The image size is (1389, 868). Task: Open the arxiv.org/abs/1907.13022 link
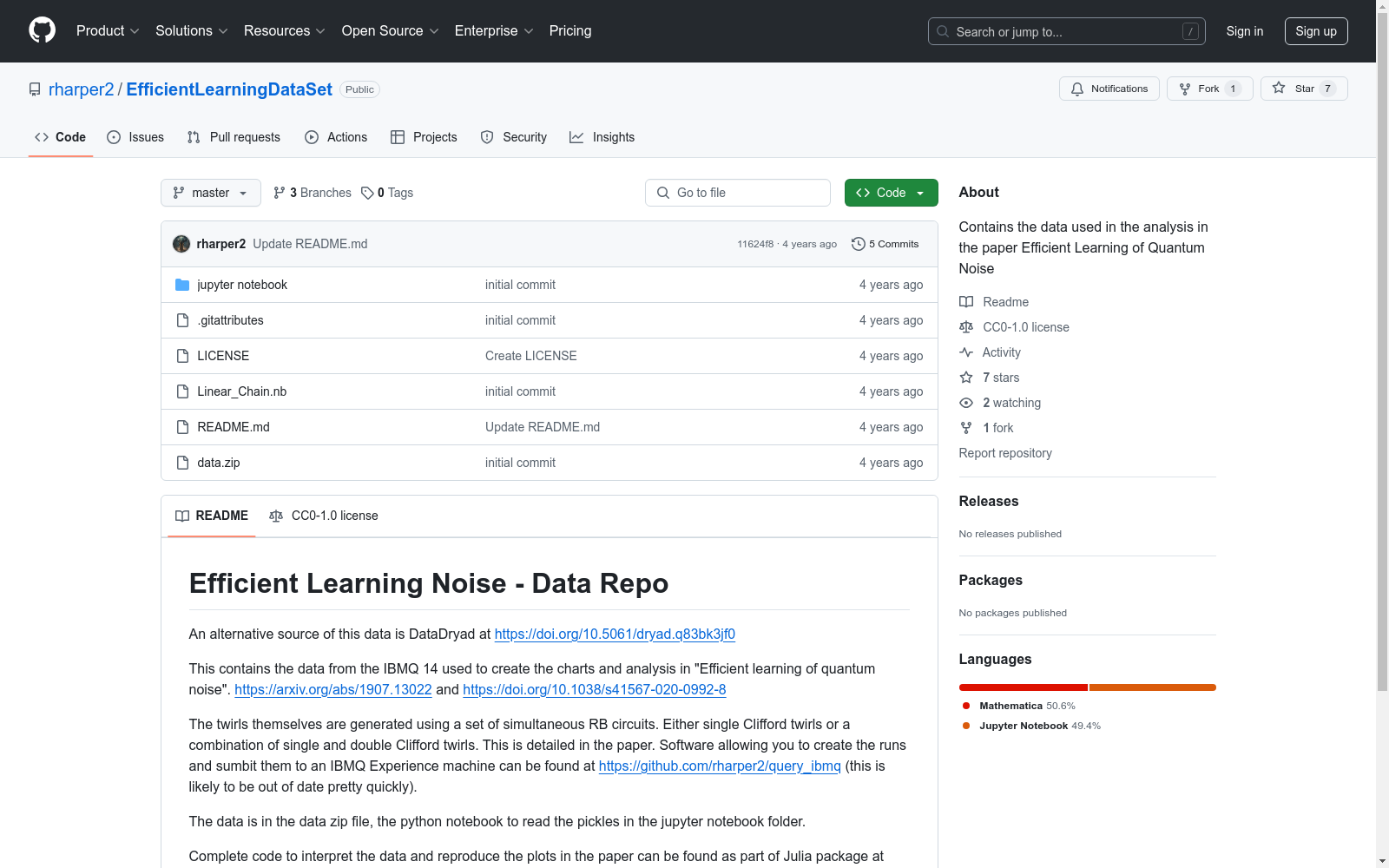[x=333, y=690]
